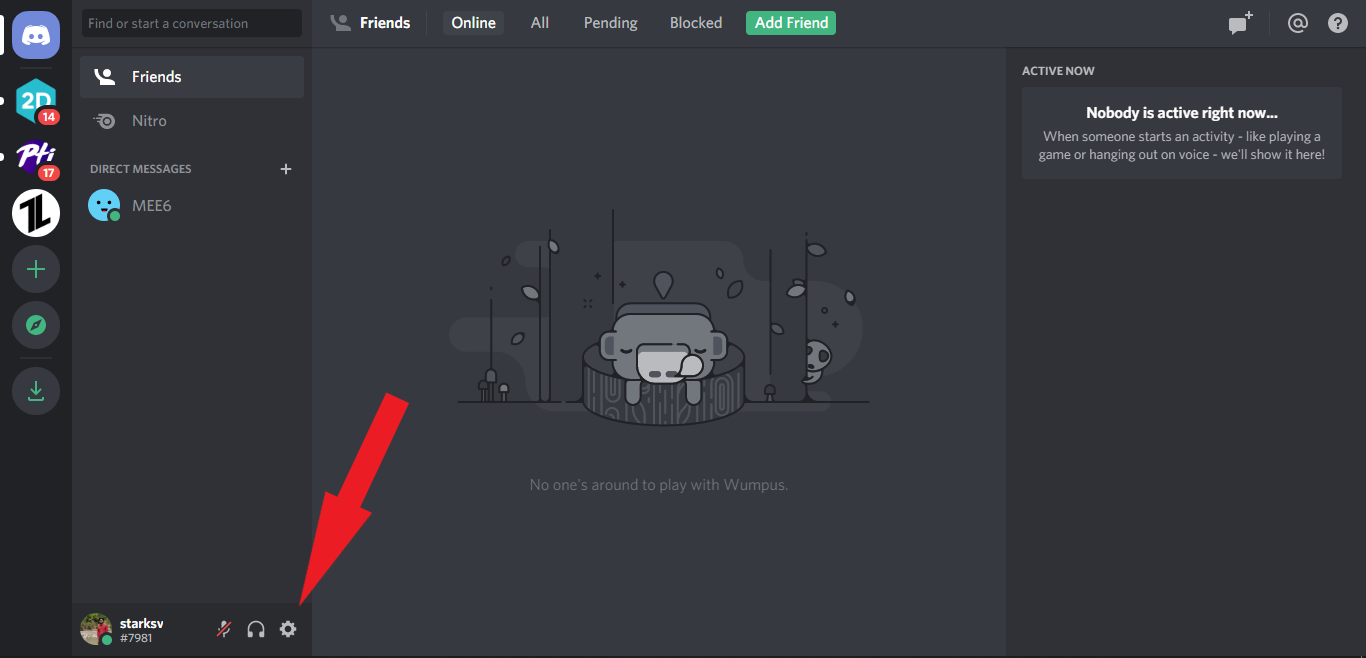The width and height of the screenshot is (1366, 658).
Task: Open the Discord Home button
Action: click(x=36, y=35)
